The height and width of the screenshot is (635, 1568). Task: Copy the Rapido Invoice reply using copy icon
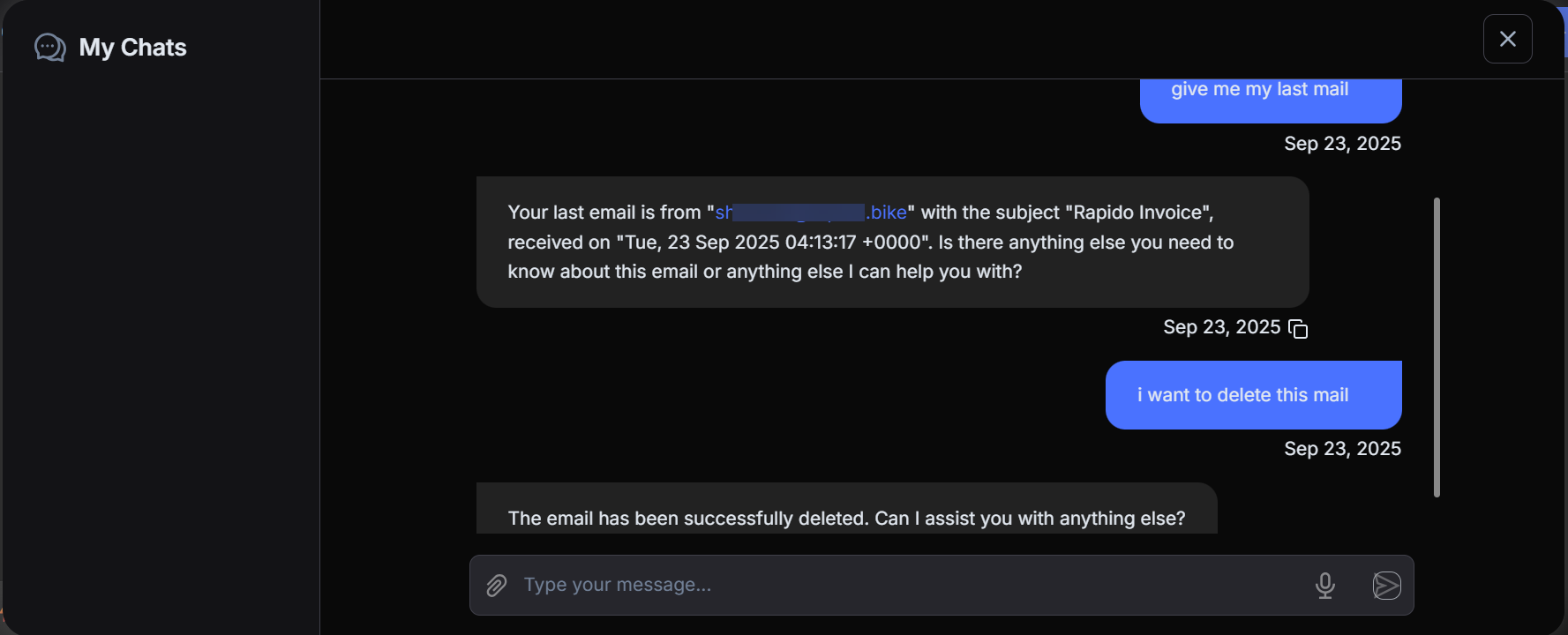click(x=1298, y=329)
